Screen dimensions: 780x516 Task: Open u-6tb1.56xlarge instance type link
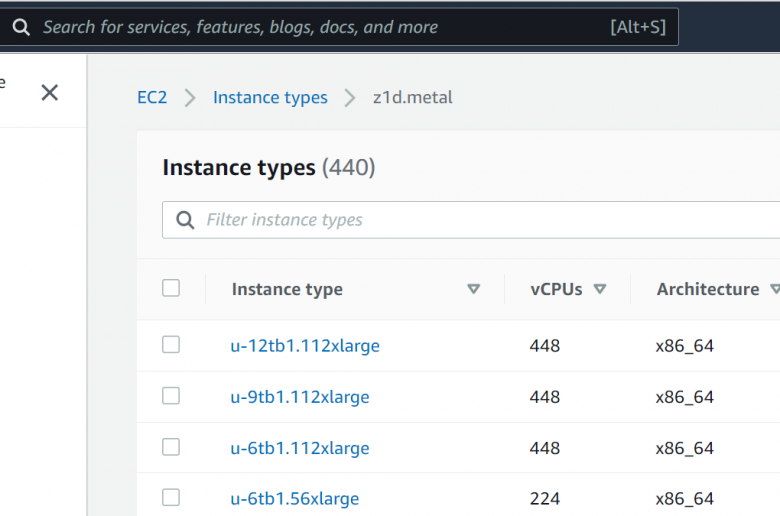294,499
